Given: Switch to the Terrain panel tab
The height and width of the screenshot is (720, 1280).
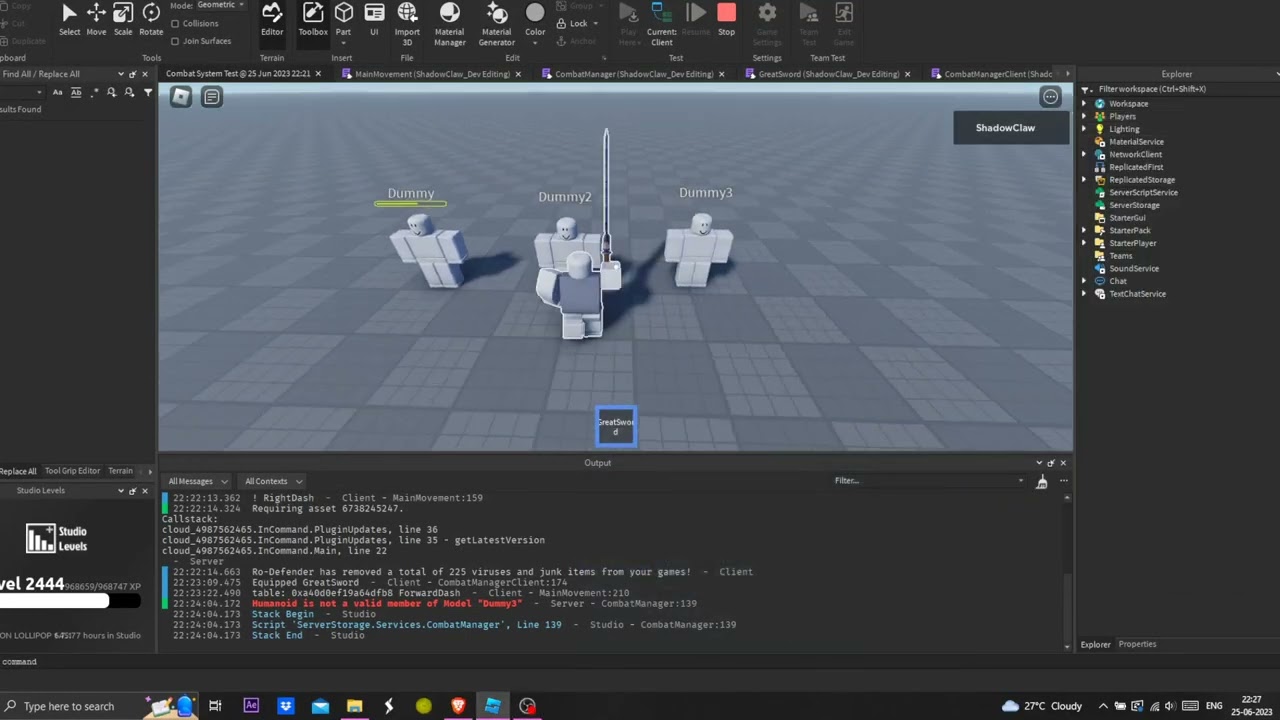Looking at the screenshot, I should click(x=120, y=471).
